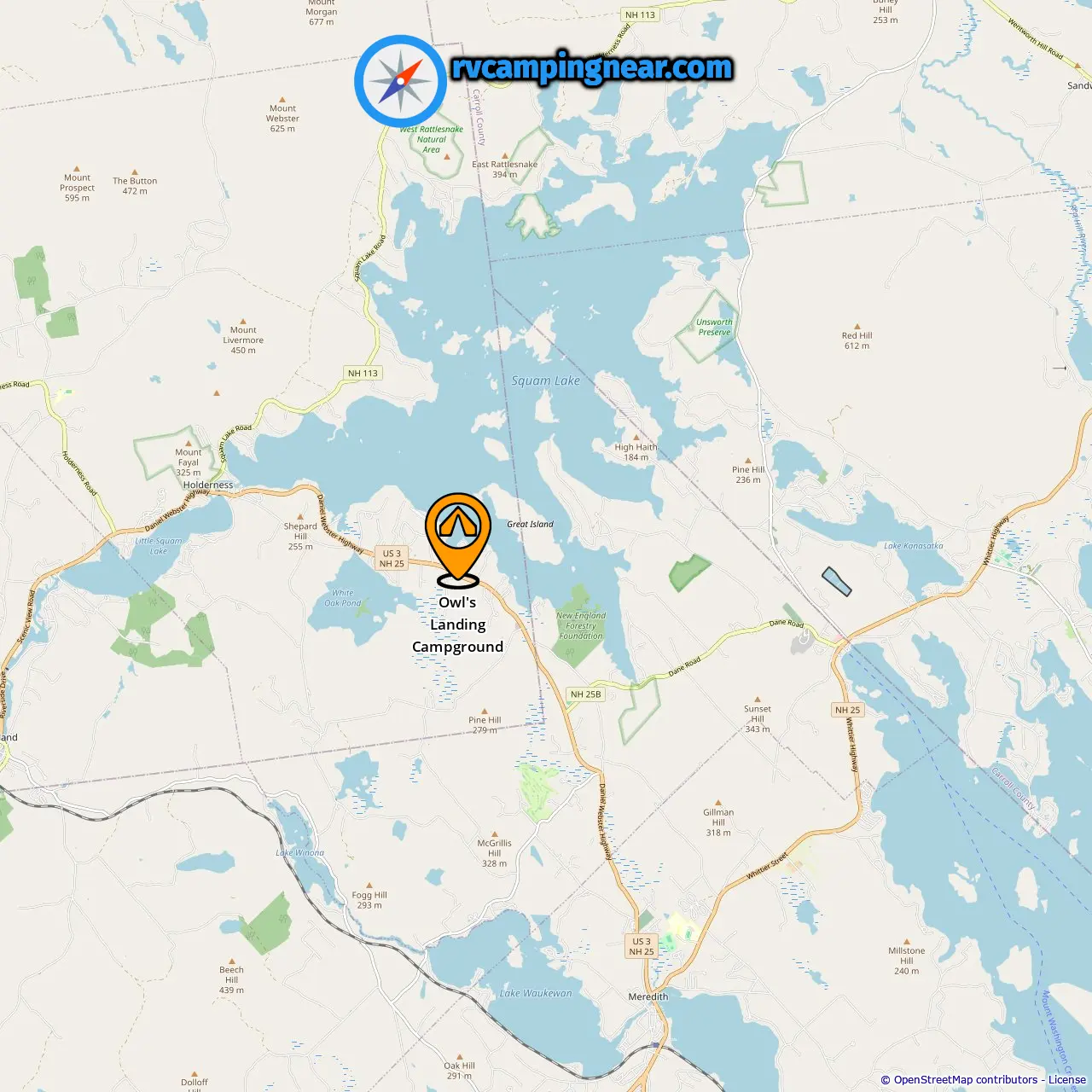The width and height of the screenshot is (1092, 1092).
Task: Click the Great Island label
Action: pyautogui.click(x=530, y=524)
